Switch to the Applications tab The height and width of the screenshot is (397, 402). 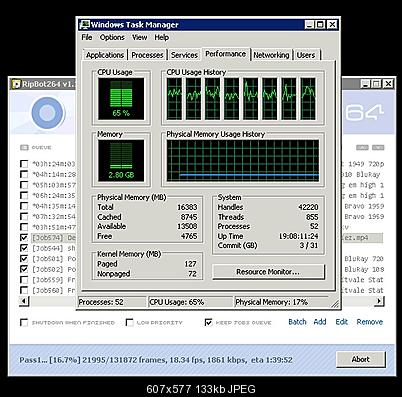pos(105,55)
